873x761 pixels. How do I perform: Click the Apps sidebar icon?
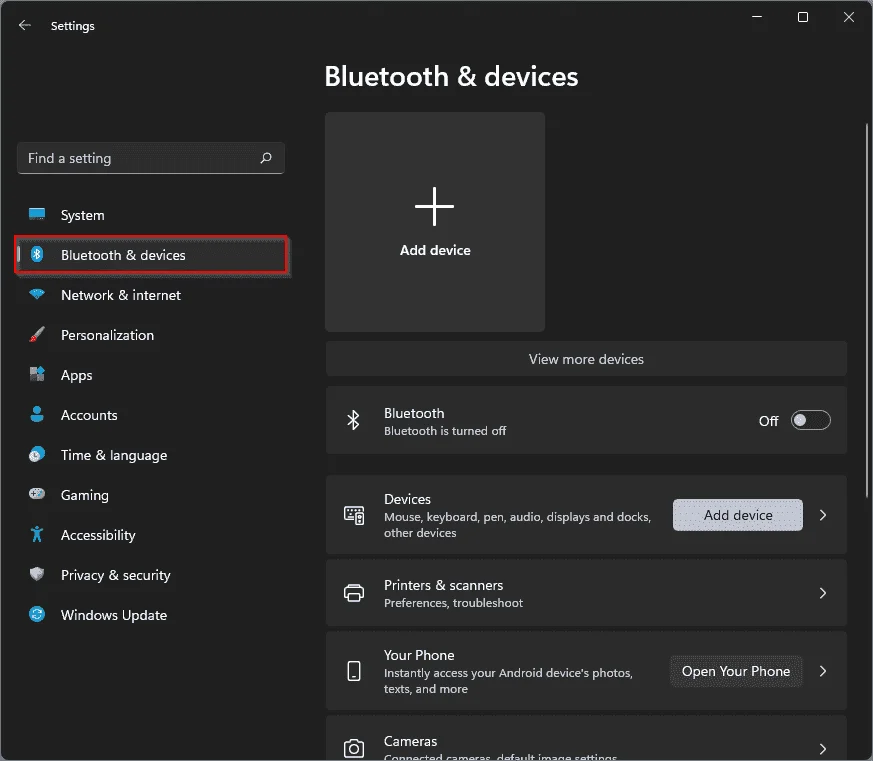tap(37, 374)
